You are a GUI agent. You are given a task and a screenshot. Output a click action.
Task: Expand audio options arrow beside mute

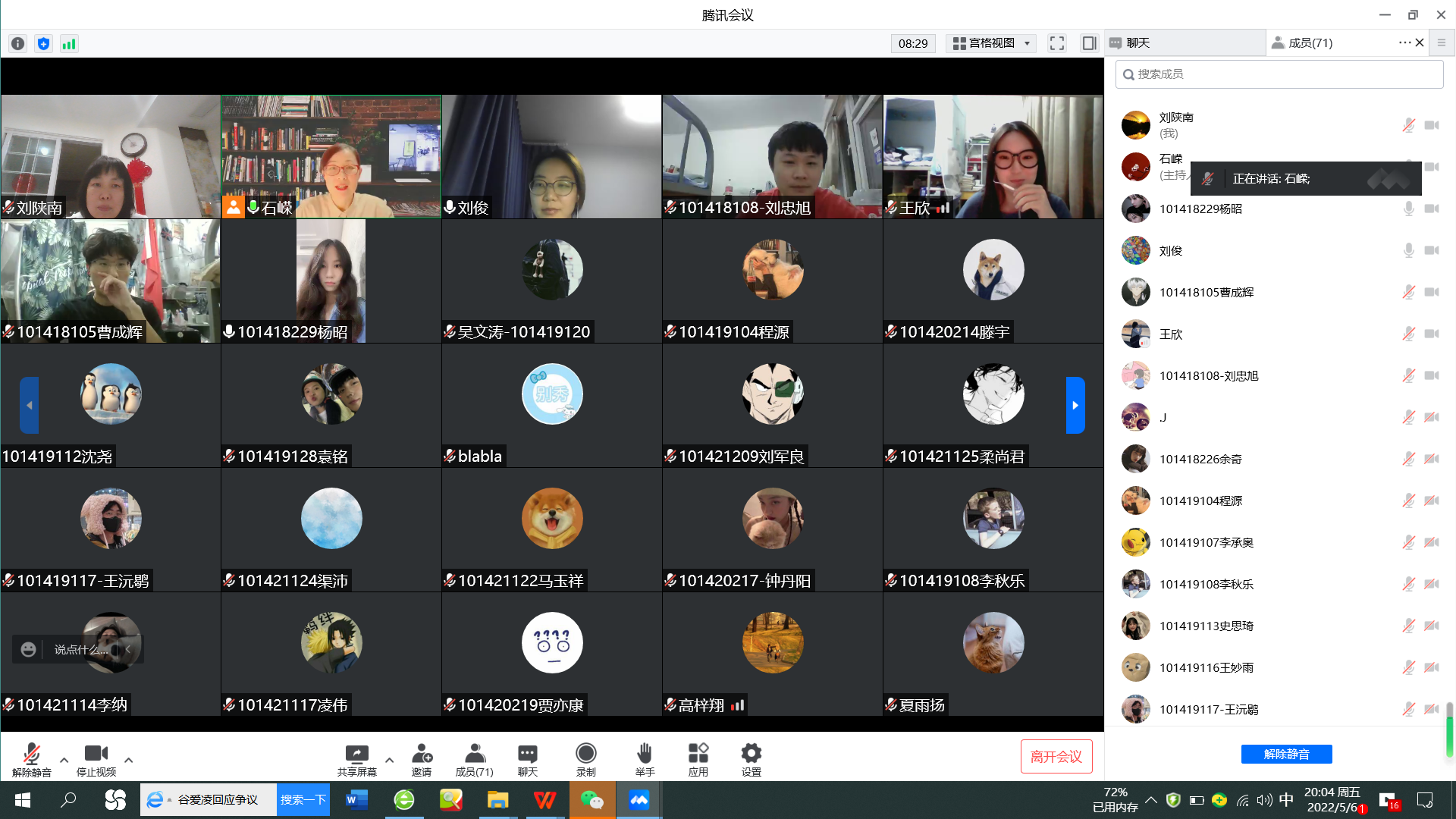[x=64, y=759]
